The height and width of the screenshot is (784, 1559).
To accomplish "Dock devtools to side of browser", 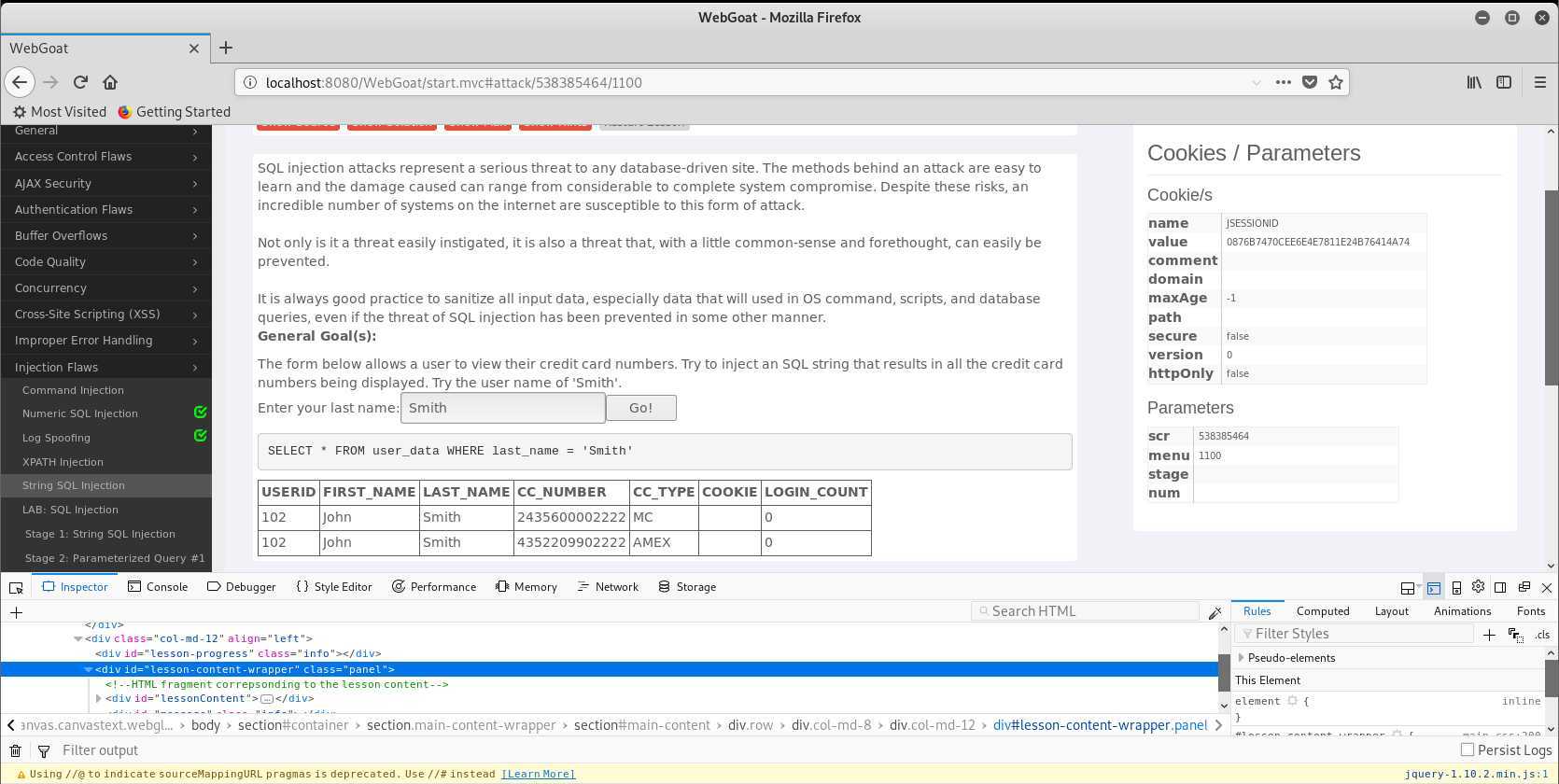I will point(1500,587).
